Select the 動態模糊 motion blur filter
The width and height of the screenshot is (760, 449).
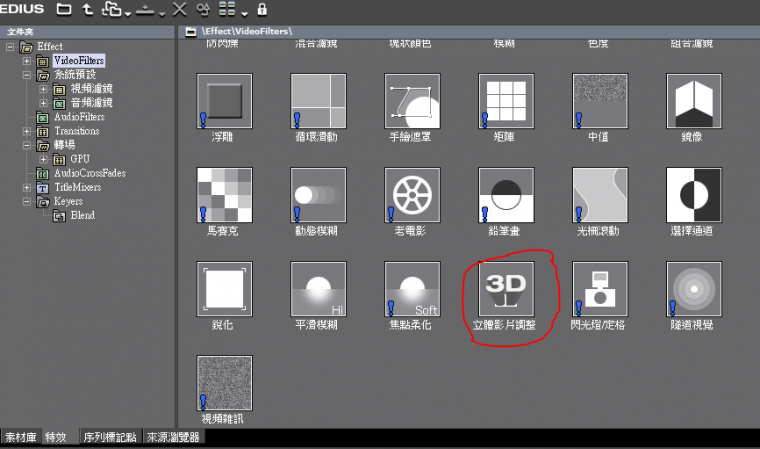click(318, 195)
